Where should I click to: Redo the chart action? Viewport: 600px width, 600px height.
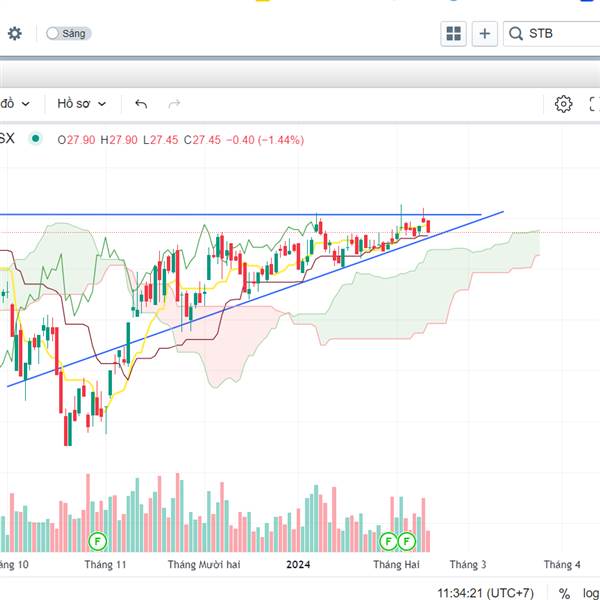174,104
